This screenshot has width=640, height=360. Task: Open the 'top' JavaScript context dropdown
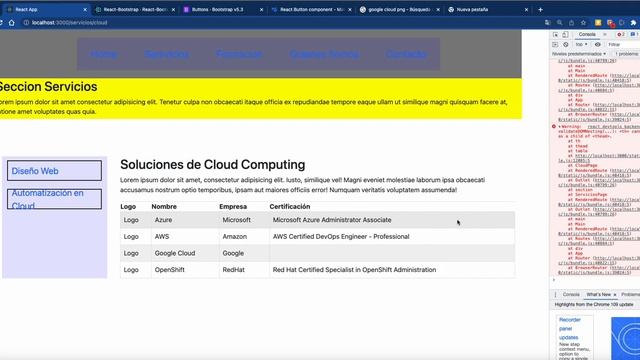(581, 44)
